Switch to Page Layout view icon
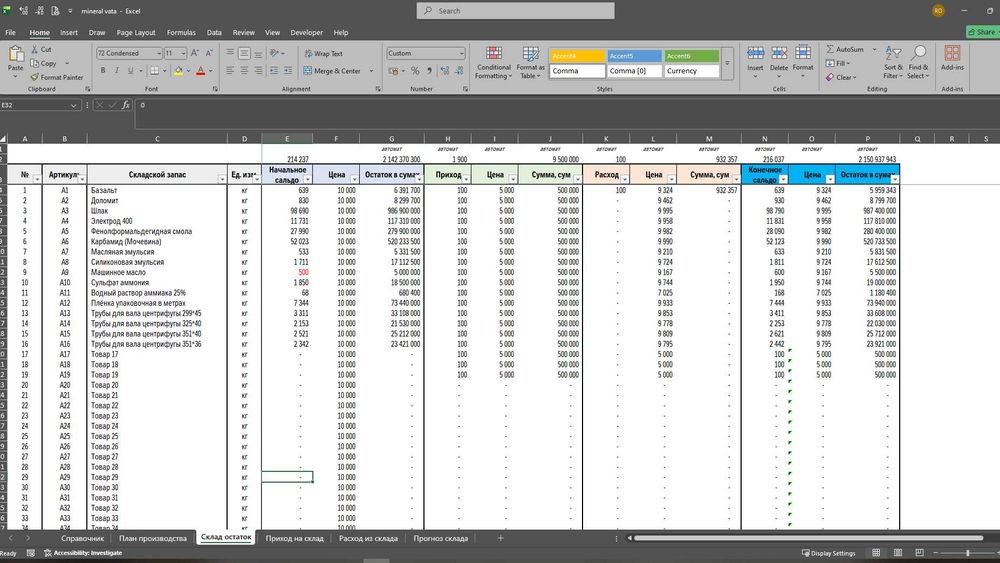The image size is (1000, 563). pyautogui.click(x=897, y=553)
